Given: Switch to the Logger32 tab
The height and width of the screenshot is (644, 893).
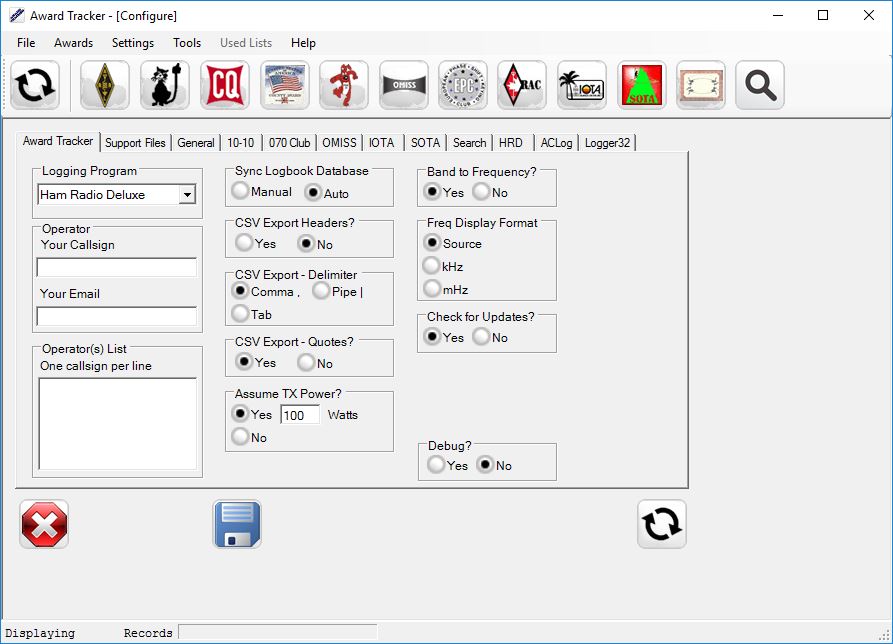Looking at the screenshot, I should click(608, 142).
